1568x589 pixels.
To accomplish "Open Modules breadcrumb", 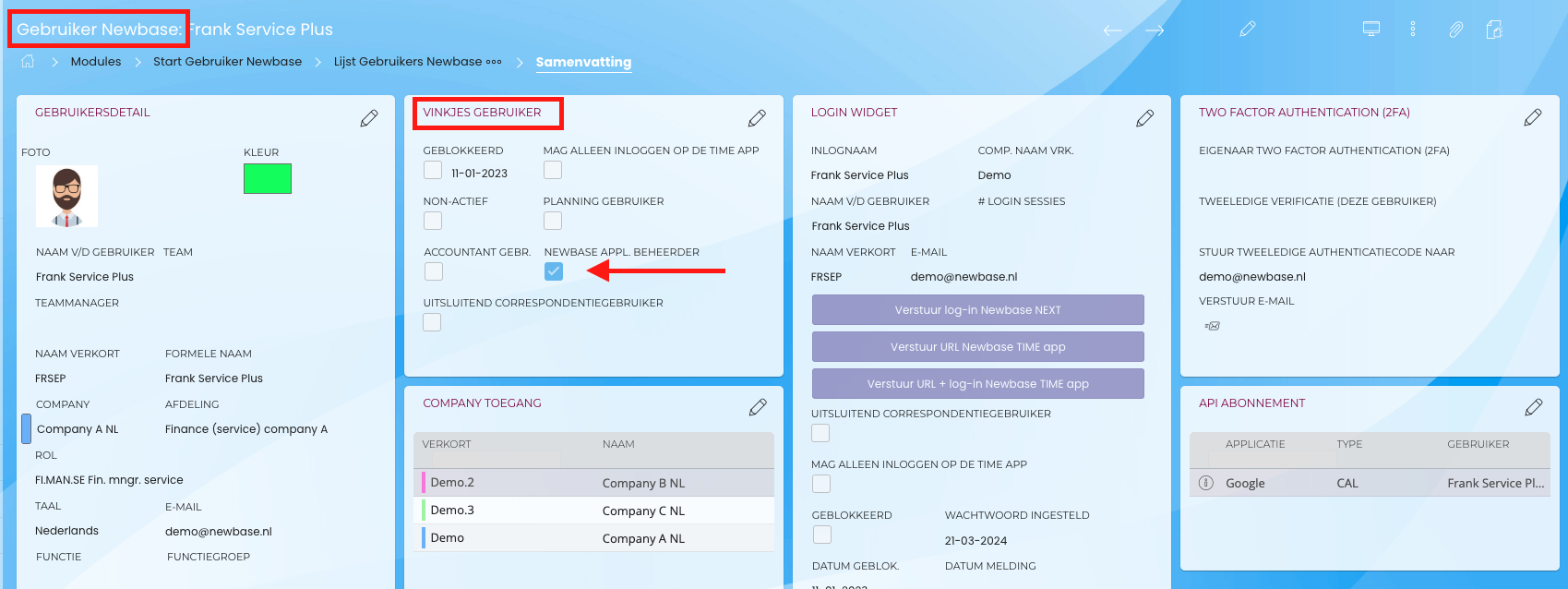I will (96, 62).
